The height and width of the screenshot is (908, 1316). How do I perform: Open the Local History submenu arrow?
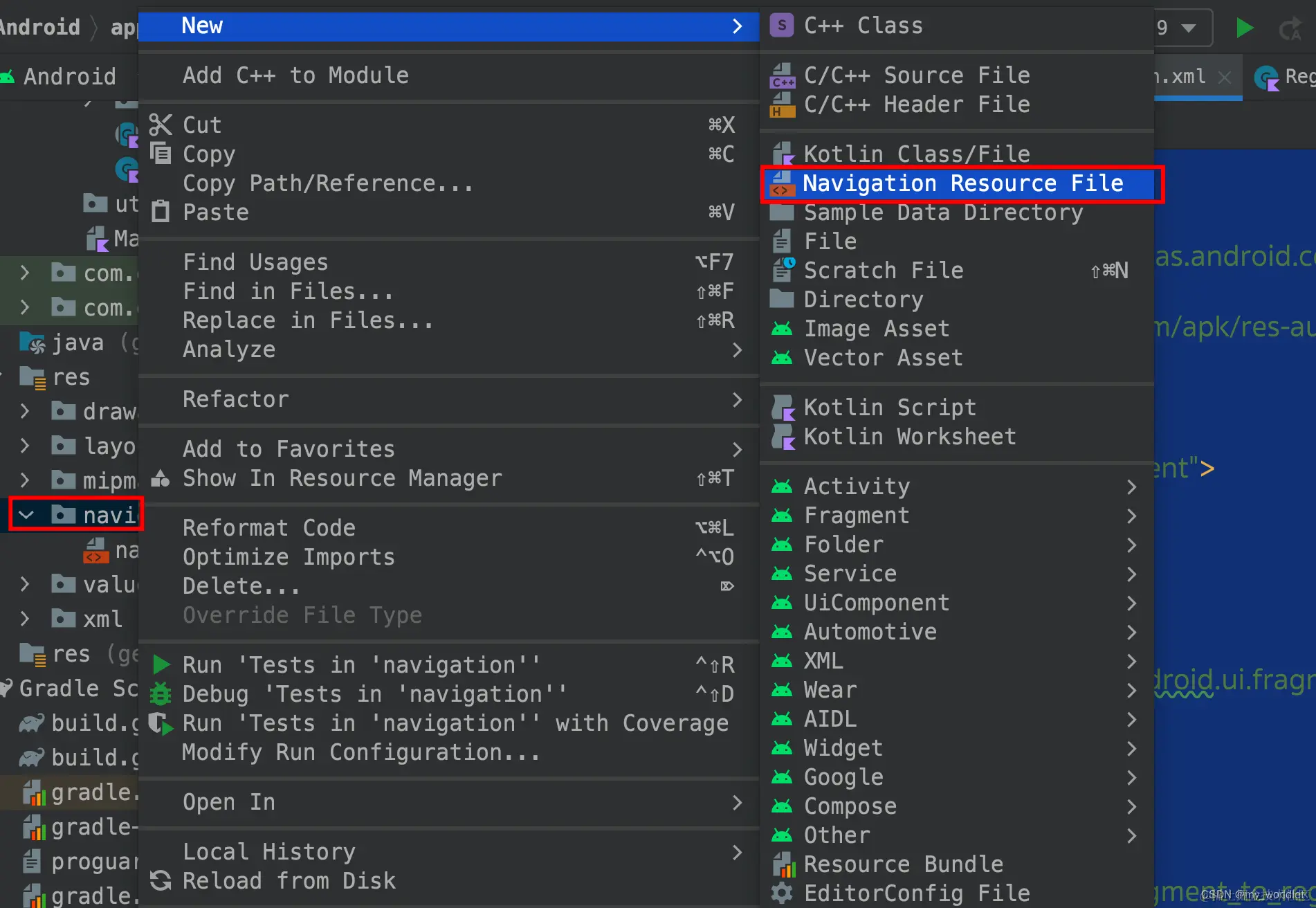(737, 853)
